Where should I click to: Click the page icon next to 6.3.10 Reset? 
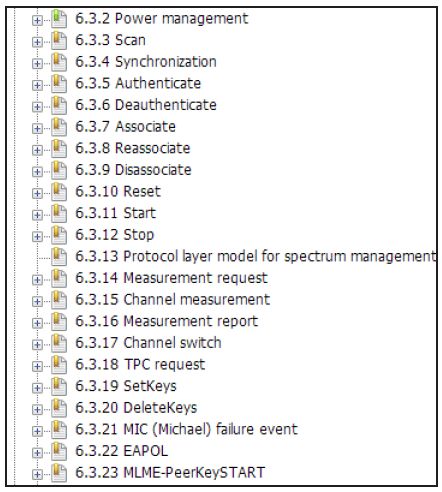pyautogui.click(x=59, y=192)
